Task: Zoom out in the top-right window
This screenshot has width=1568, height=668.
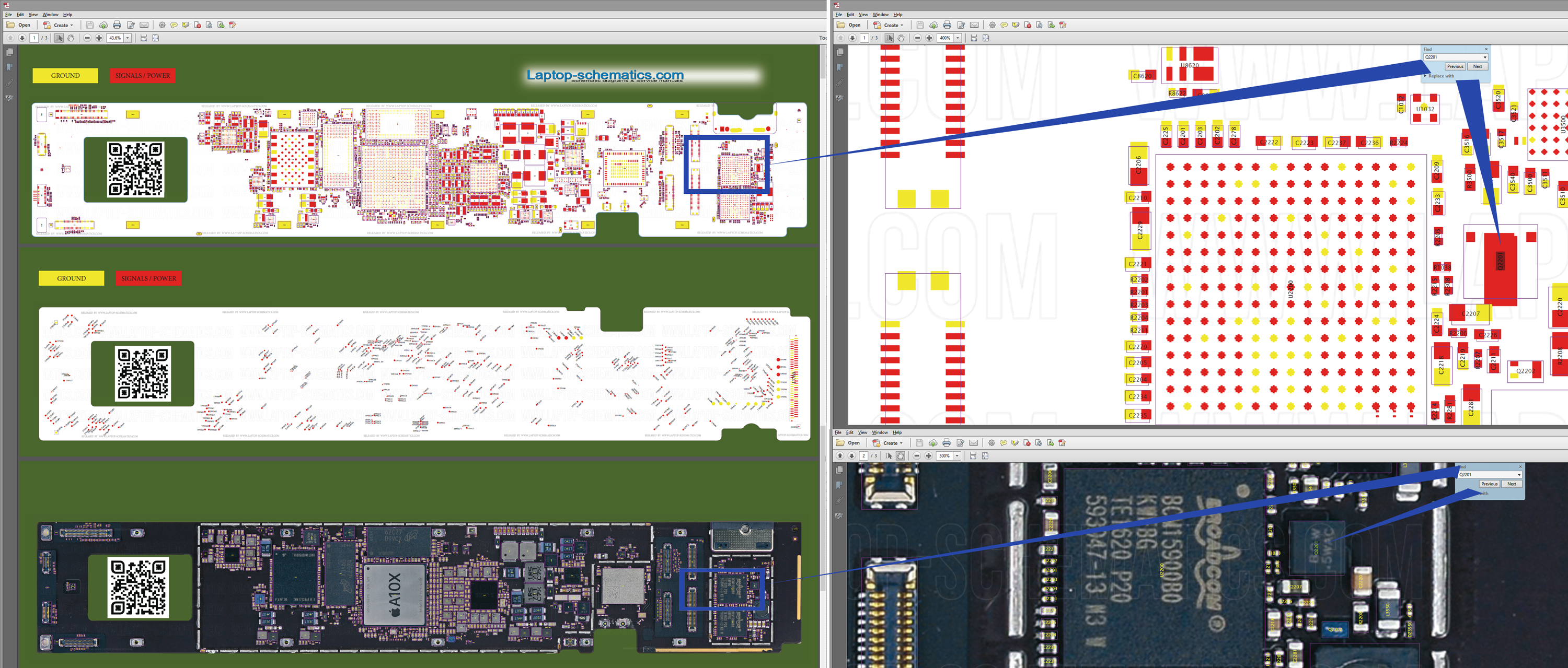Action: [x=917, y=38]
